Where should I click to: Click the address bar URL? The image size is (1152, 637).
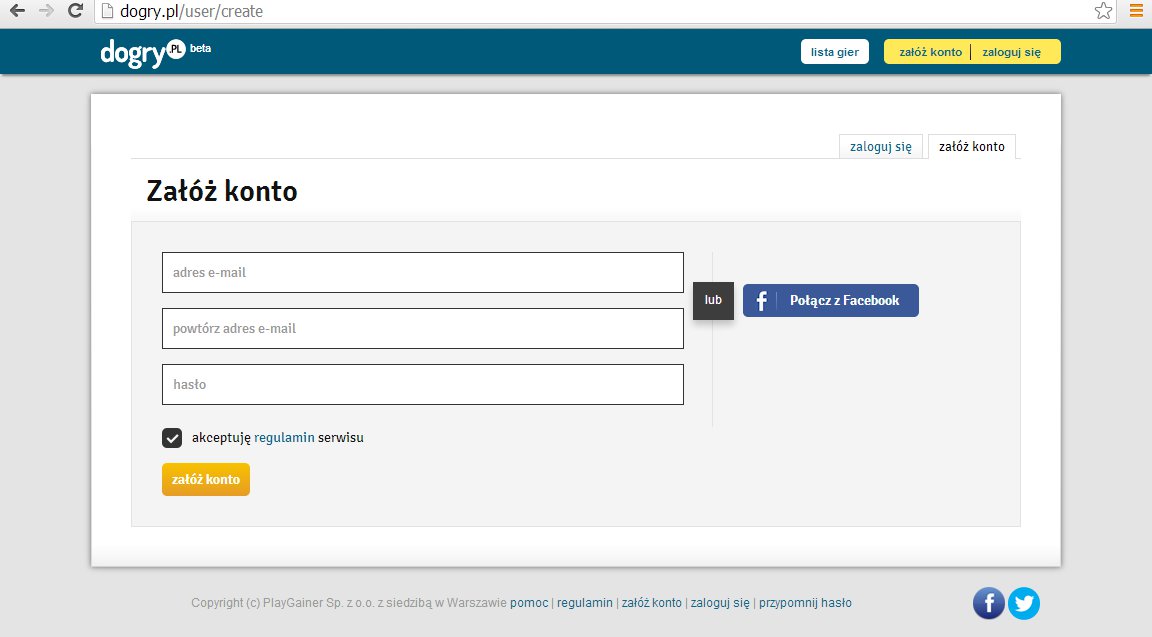pyautogui.click(x=191, y=11)
